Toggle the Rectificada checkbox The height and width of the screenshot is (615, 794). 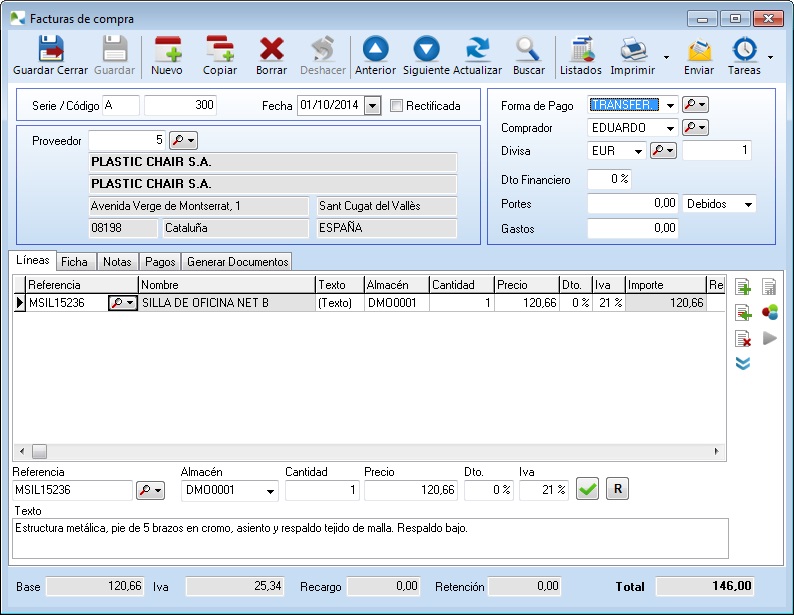(397, 105)
